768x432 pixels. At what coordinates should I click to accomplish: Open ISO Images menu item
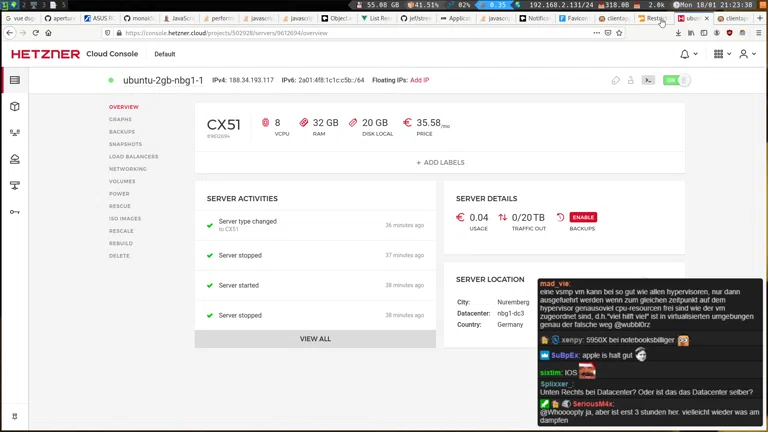125,218
